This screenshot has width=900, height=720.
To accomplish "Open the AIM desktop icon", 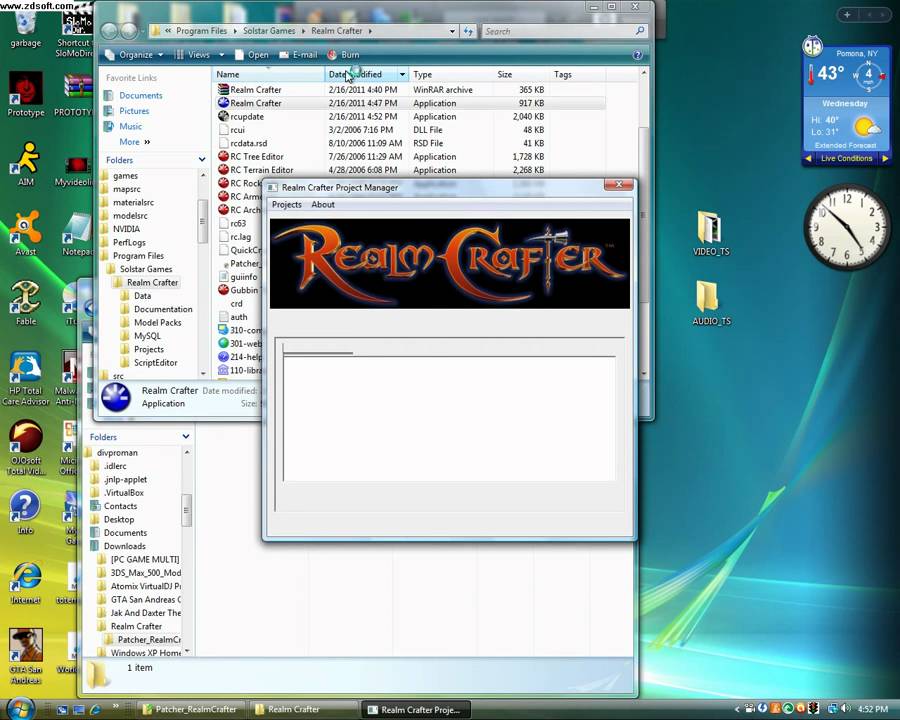I will tap(25, 165).
